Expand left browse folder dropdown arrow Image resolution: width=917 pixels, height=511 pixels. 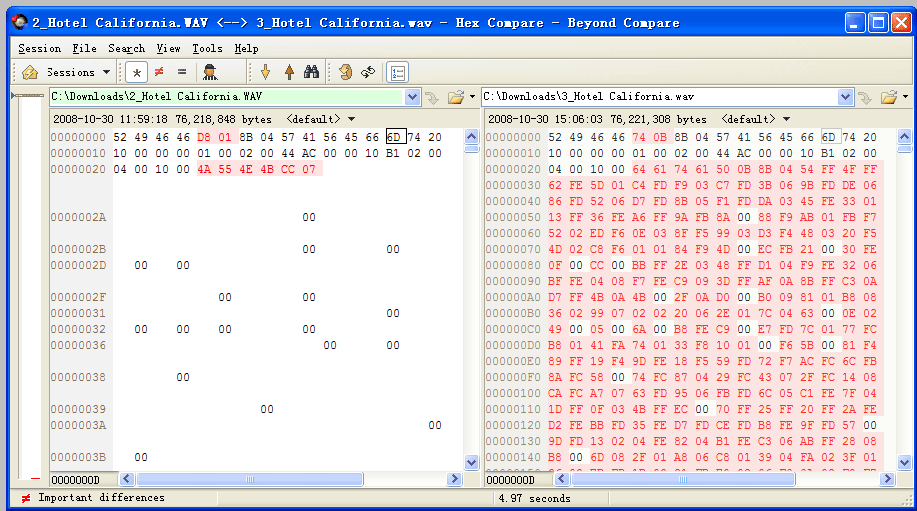[x=473, y=97]
